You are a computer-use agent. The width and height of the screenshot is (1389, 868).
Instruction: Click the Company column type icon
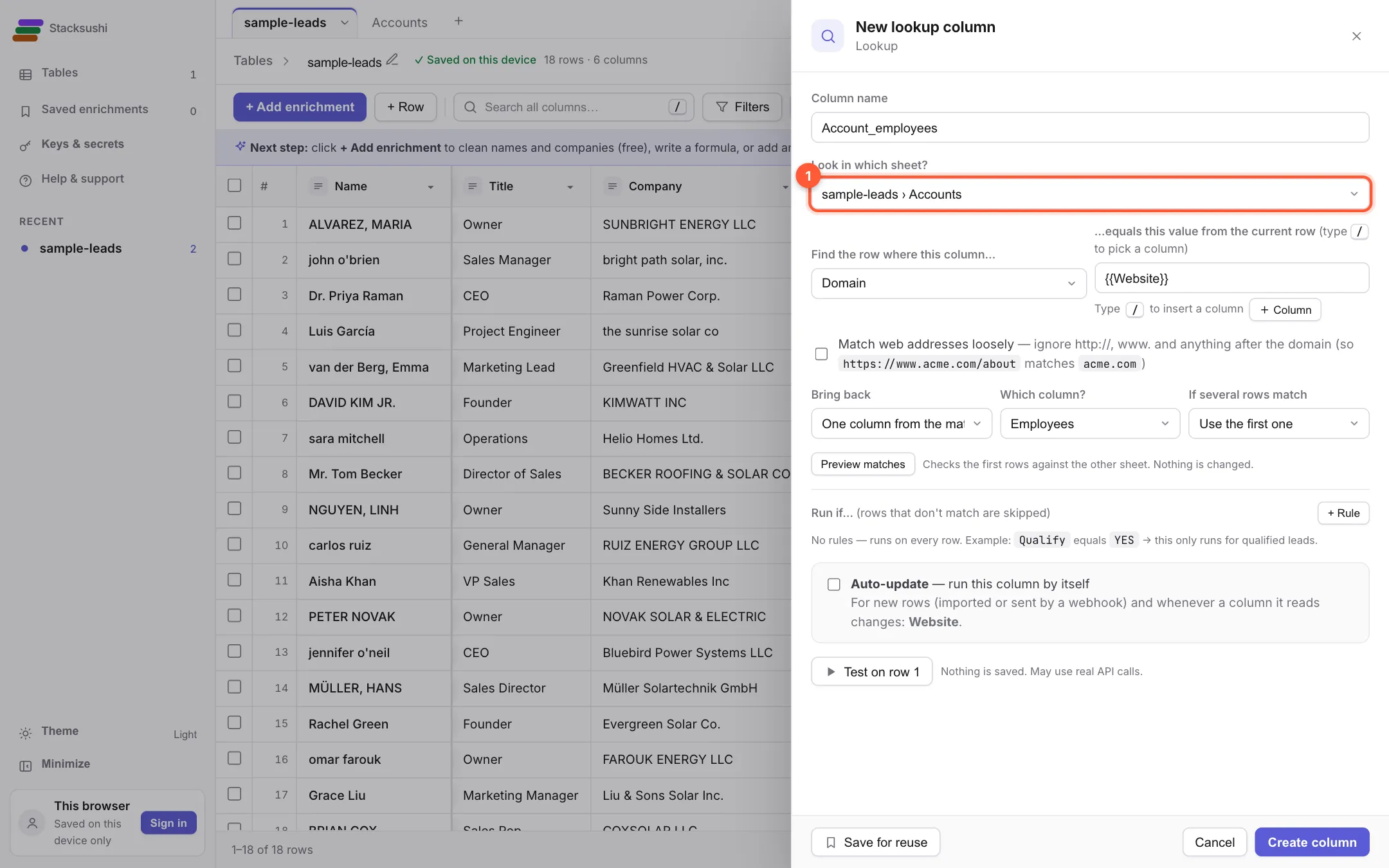pyautogui.click(x=612, y=186)
